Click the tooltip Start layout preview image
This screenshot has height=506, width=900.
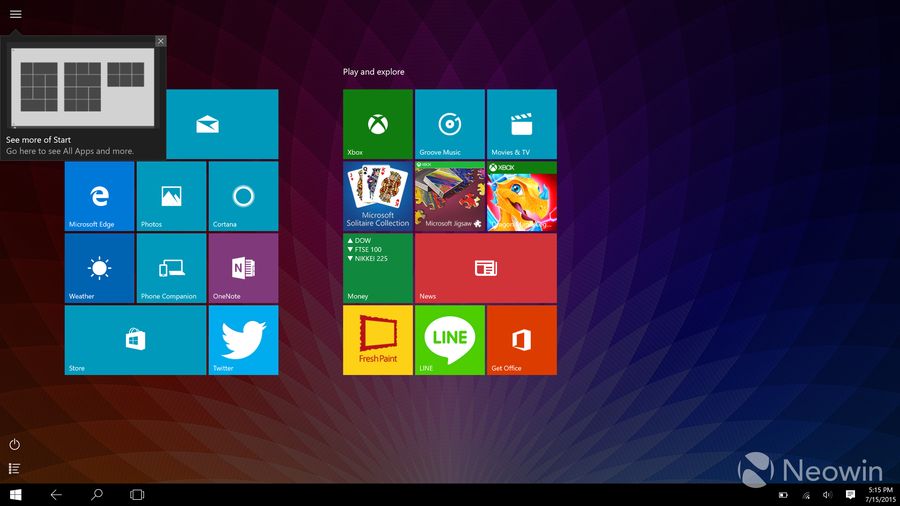[83, 87]
